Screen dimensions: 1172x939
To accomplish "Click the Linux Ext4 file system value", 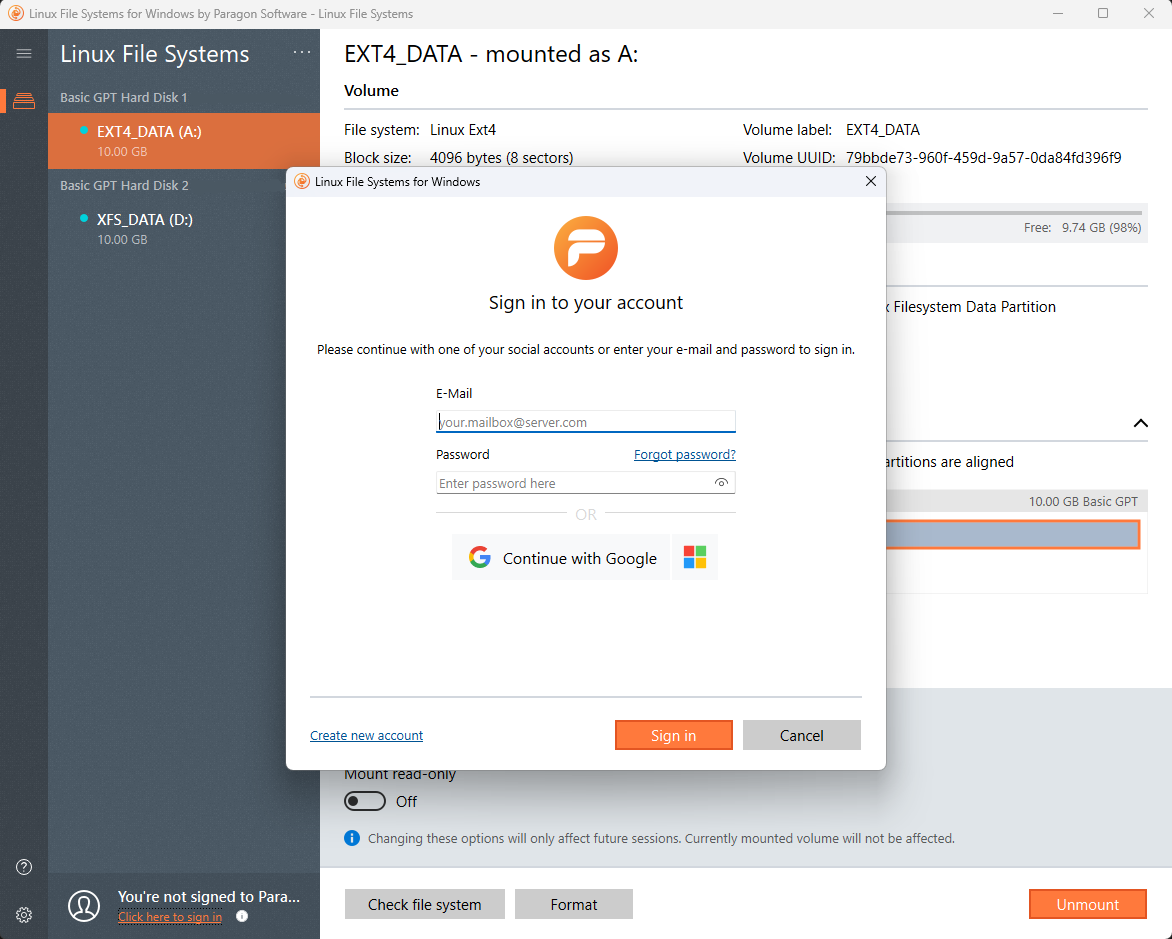I will (x=463, y=130).
